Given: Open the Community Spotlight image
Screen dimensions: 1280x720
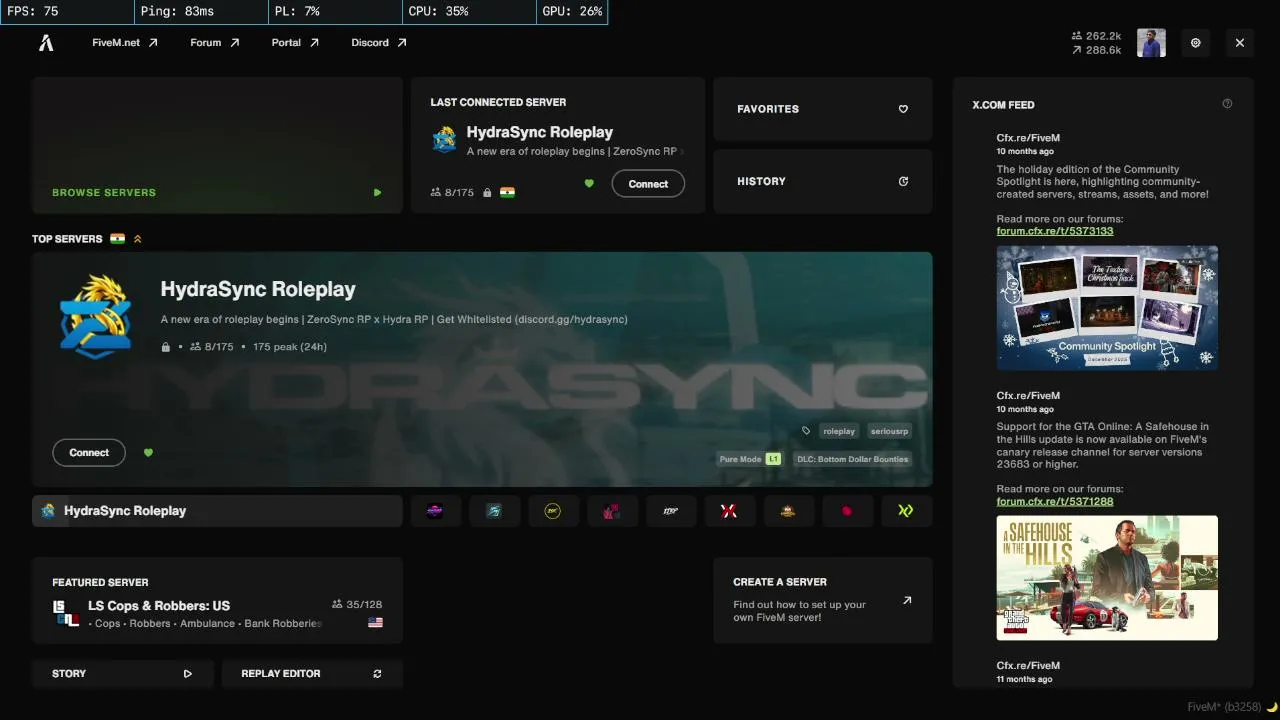Looking at the screenshot, I should (x=1107, y=308).
